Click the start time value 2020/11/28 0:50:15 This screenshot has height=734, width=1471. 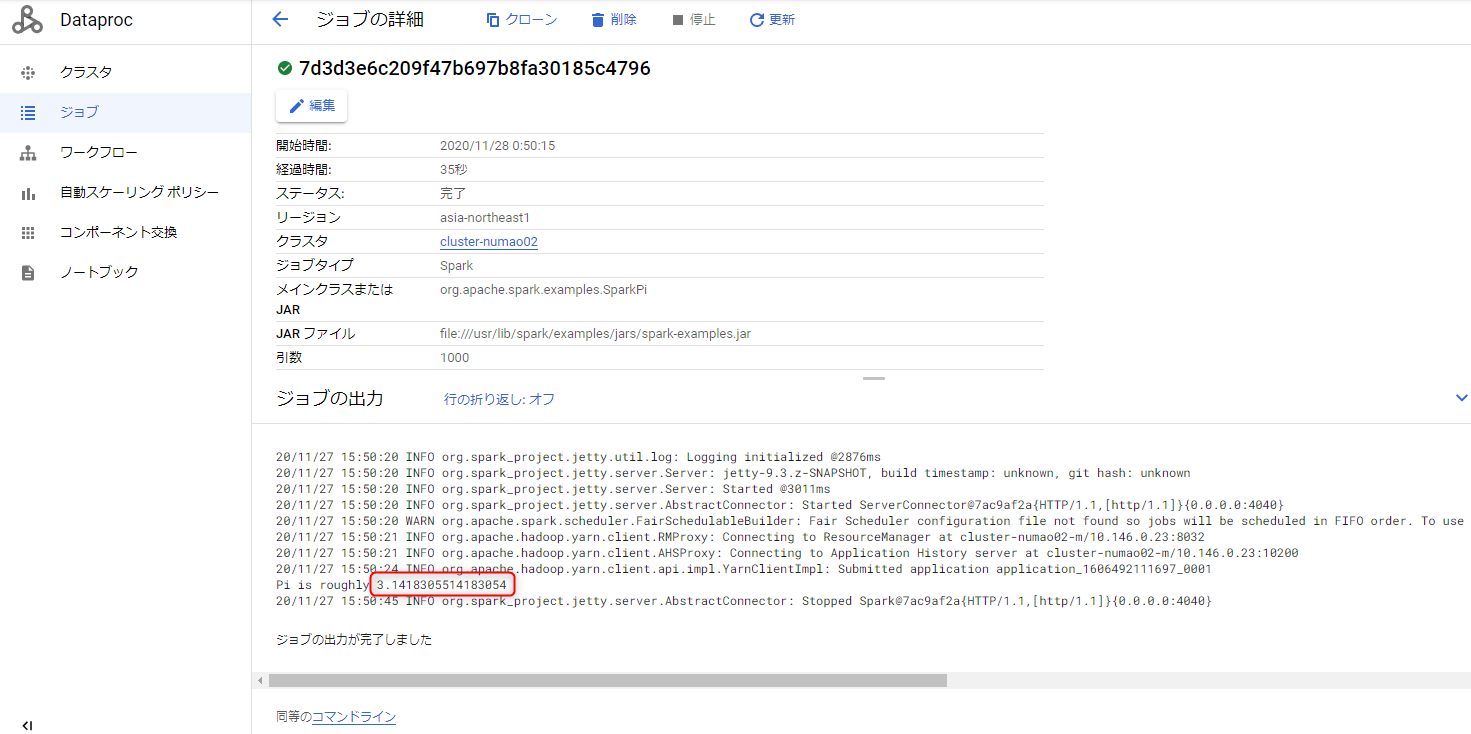pos(497,146)
